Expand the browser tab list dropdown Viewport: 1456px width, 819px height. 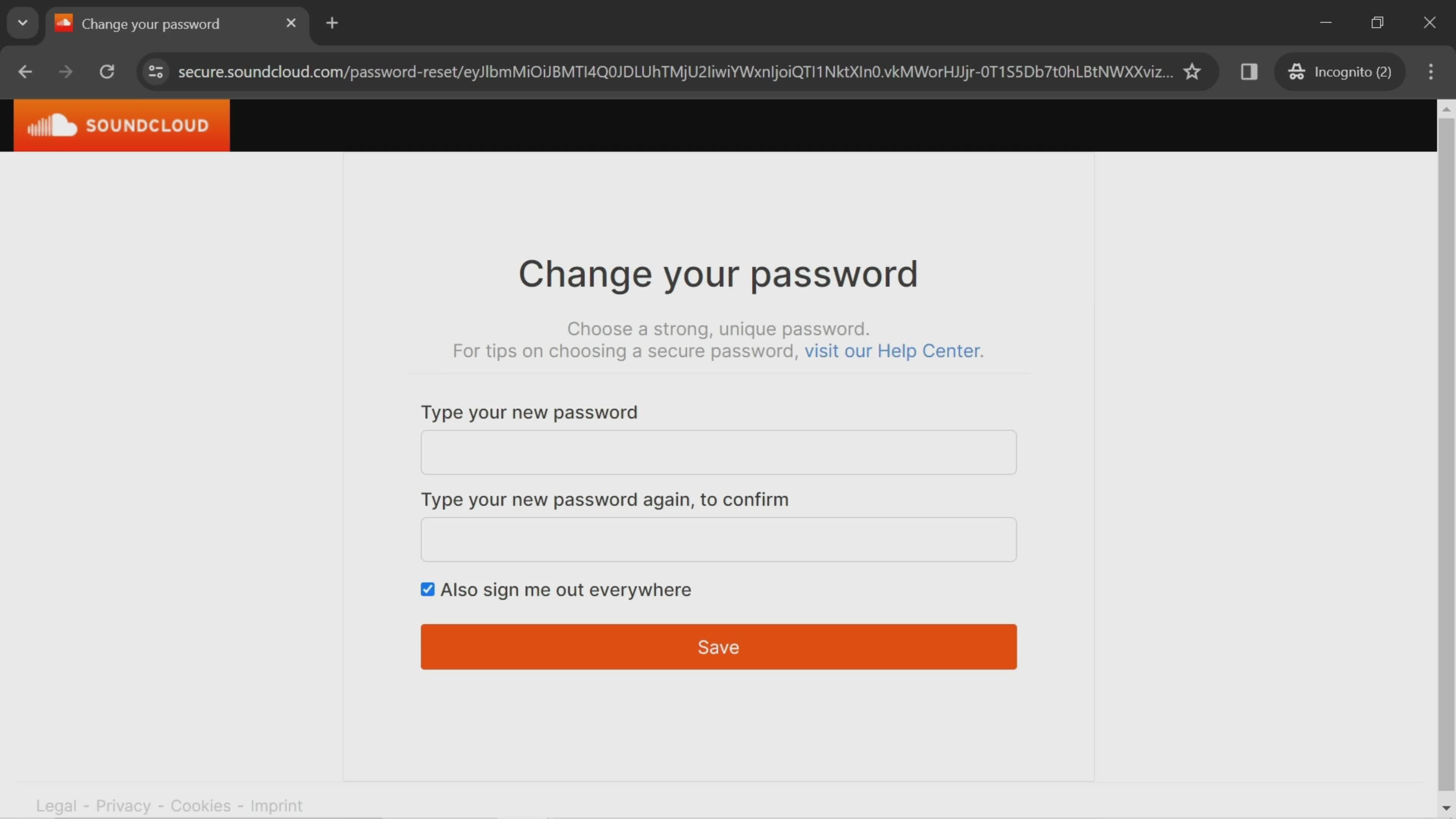(22, 22)
